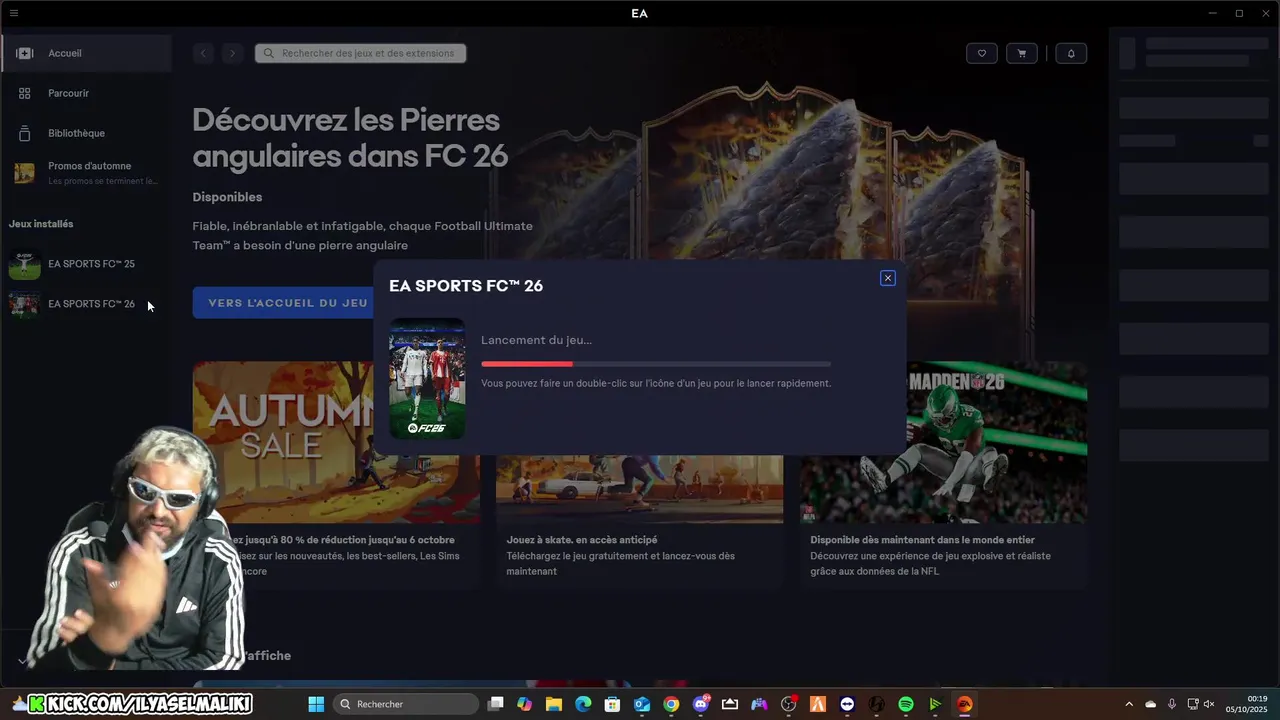
Task: Go forward with the right arrow button
Action: tap(232, 53)
